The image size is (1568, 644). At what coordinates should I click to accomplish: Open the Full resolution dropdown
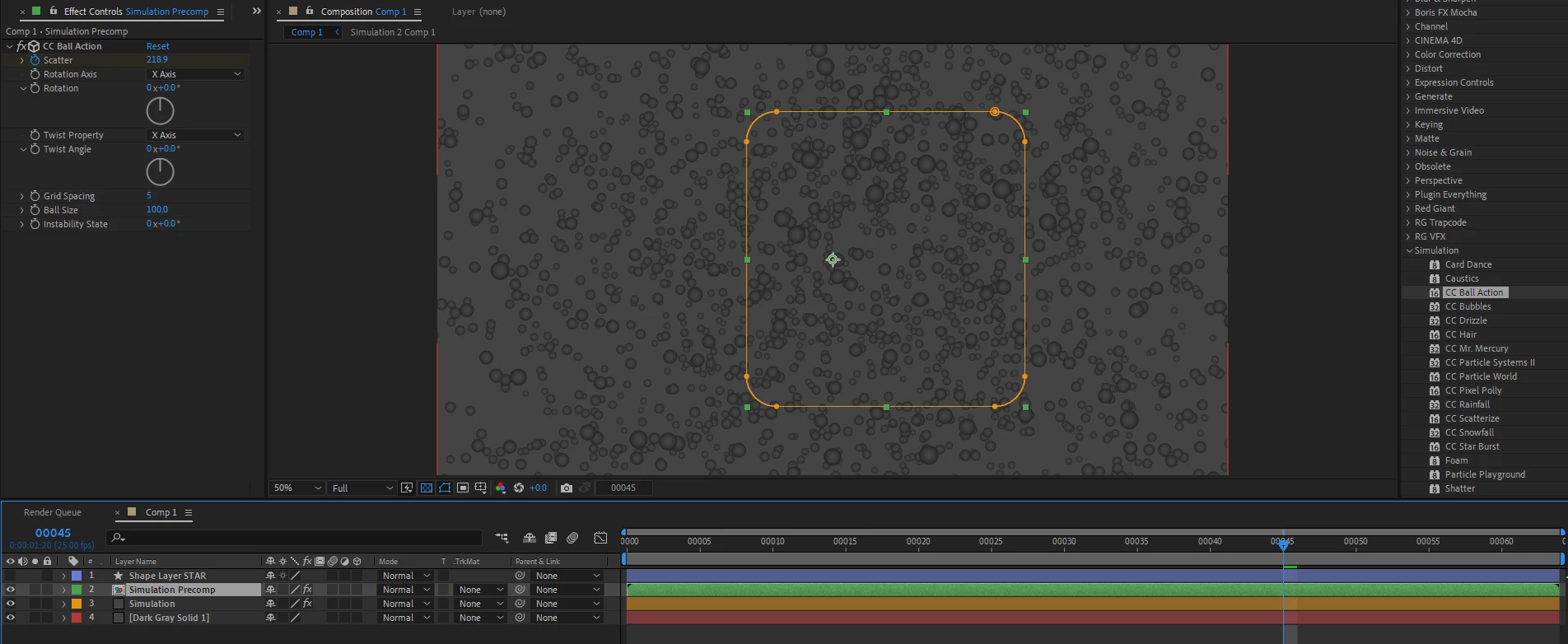pyautogui.click(x=362, y=488)
